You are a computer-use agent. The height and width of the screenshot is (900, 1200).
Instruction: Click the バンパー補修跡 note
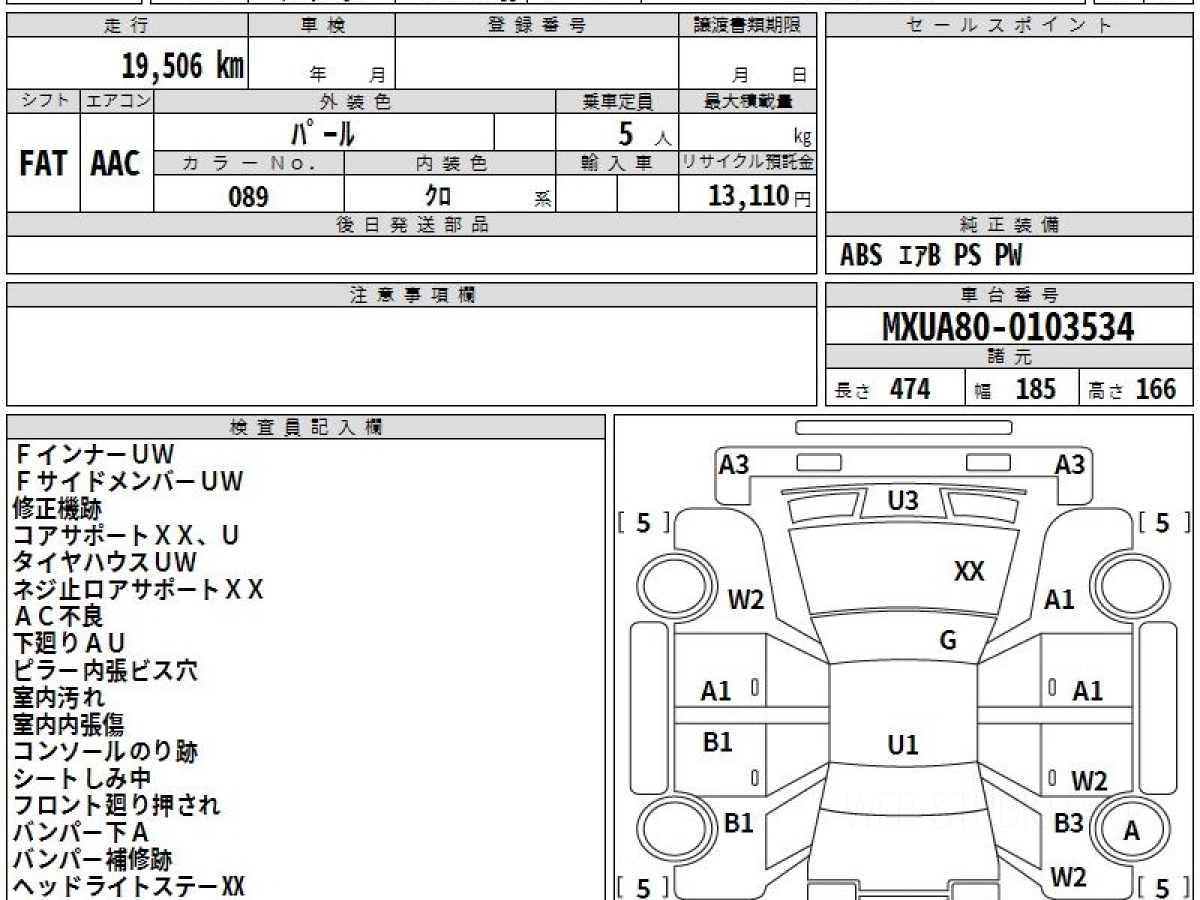(x=92, y=860)
